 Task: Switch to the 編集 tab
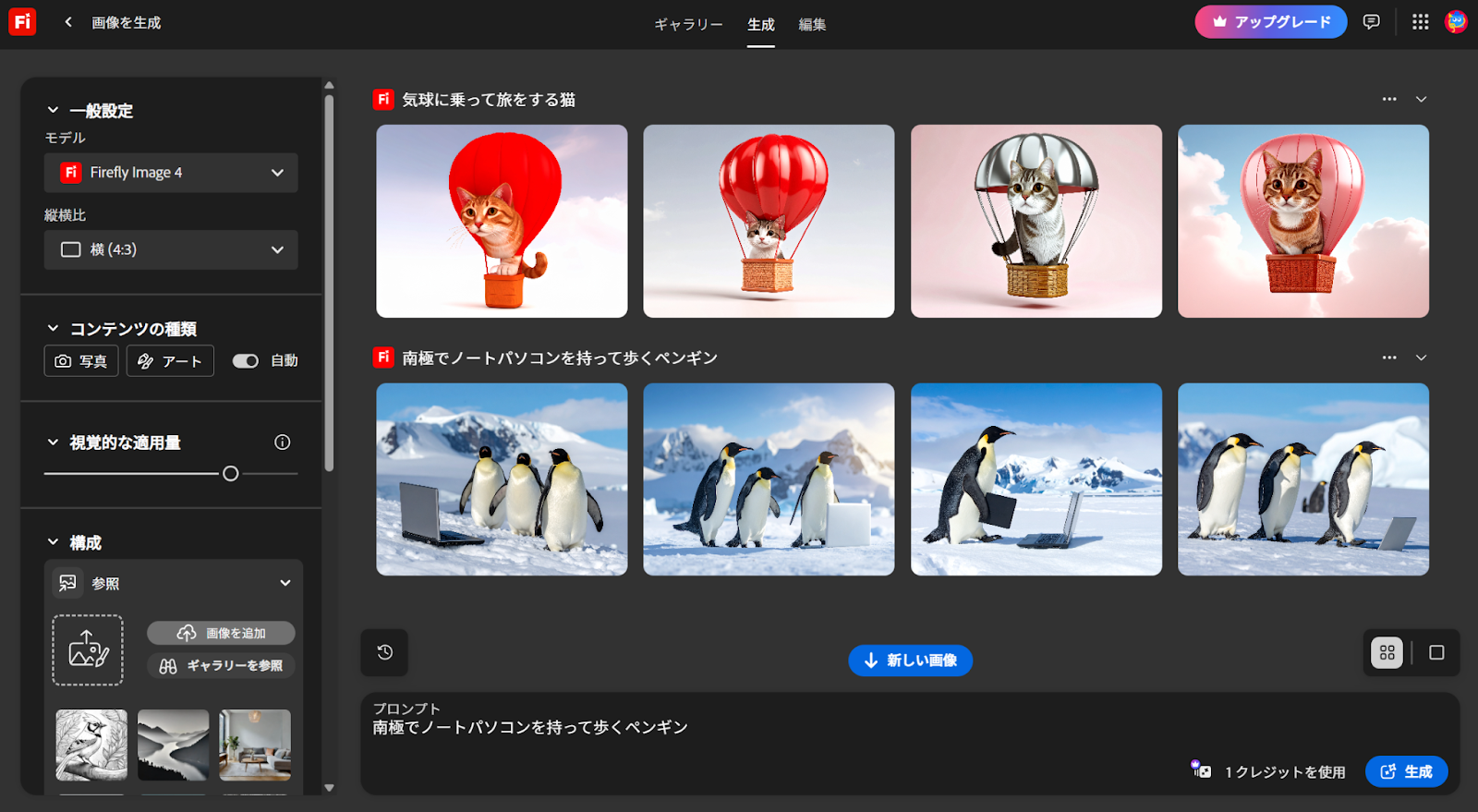coord(812,25)
